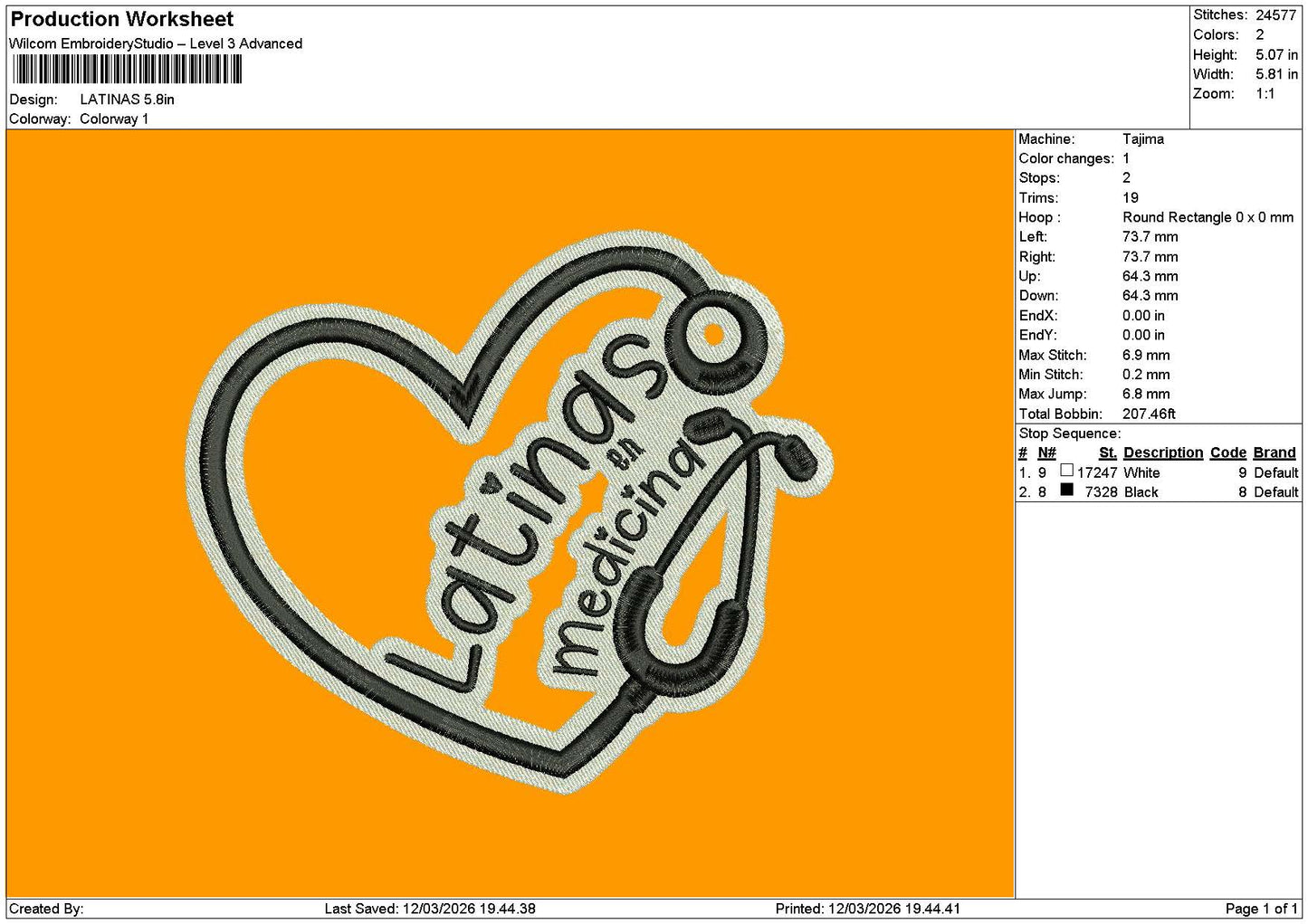Click the 'Color changes:' label

[1066, 159]
